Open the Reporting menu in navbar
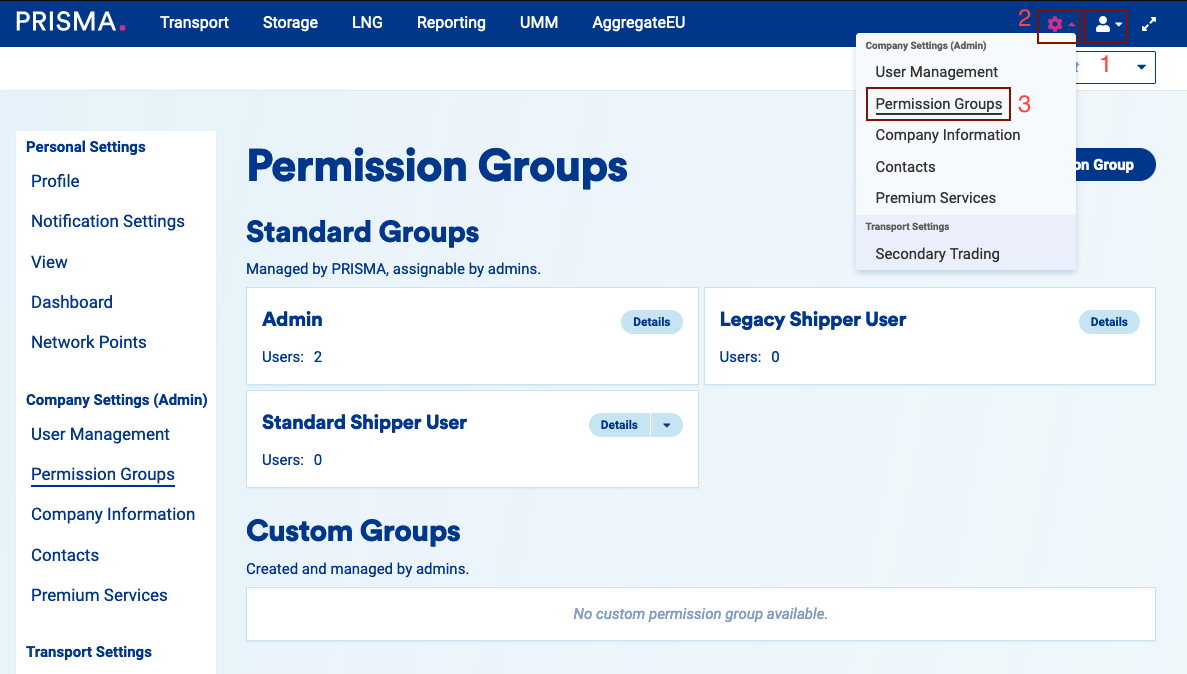Screen dimensions: 1187x674 coord(451,22)
